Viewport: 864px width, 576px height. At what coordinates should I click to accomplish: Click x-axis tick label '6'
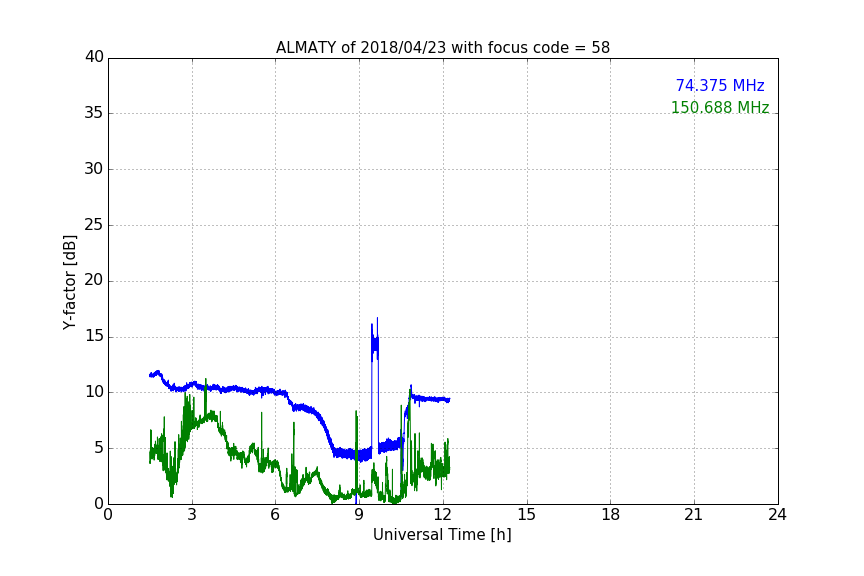click(276, 515)
